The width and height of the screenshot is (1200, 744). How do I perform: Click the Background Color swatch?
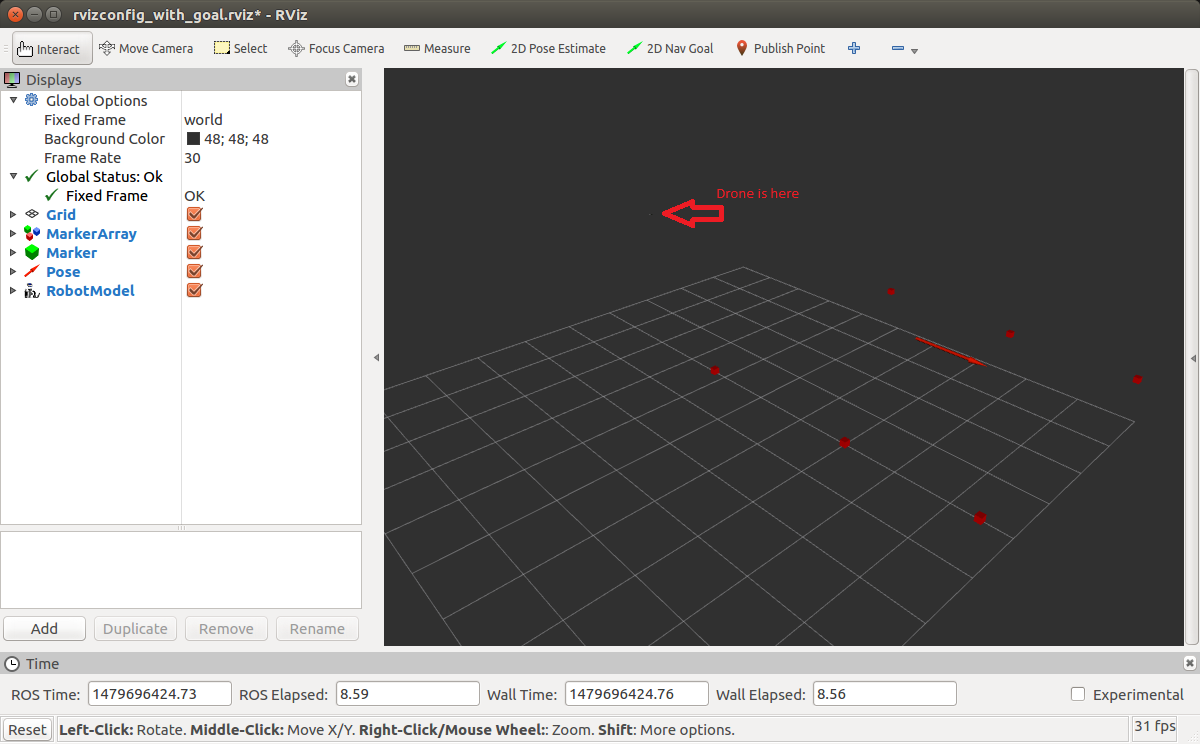193,139
